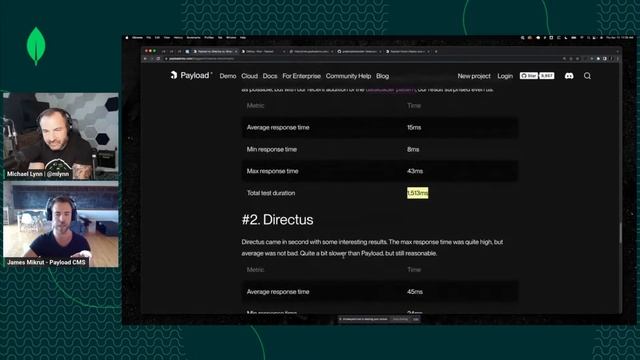
Task: Select the Michael Lynn video thumbnail
Action: click(x=61, y=136)
